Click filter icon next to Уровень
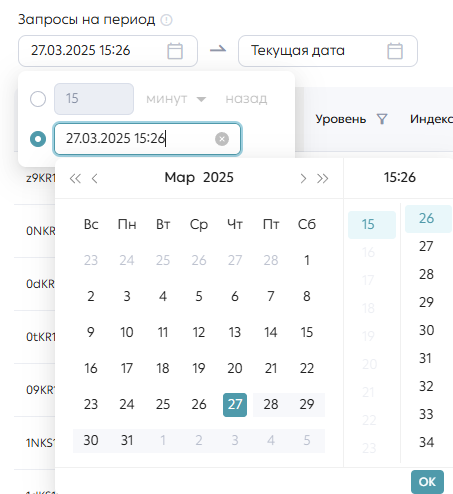 point(382,119)
